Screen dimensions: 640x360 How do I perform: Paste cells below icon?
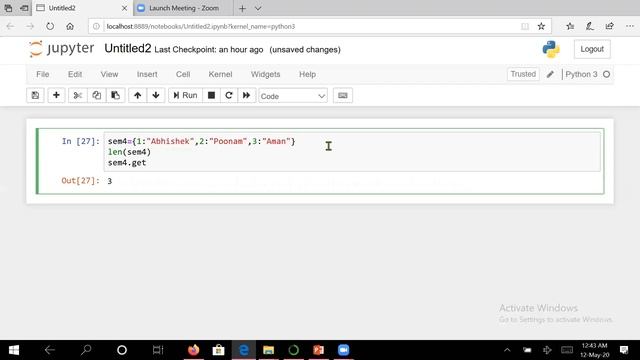pyautogui.click(x=116, y=96)
